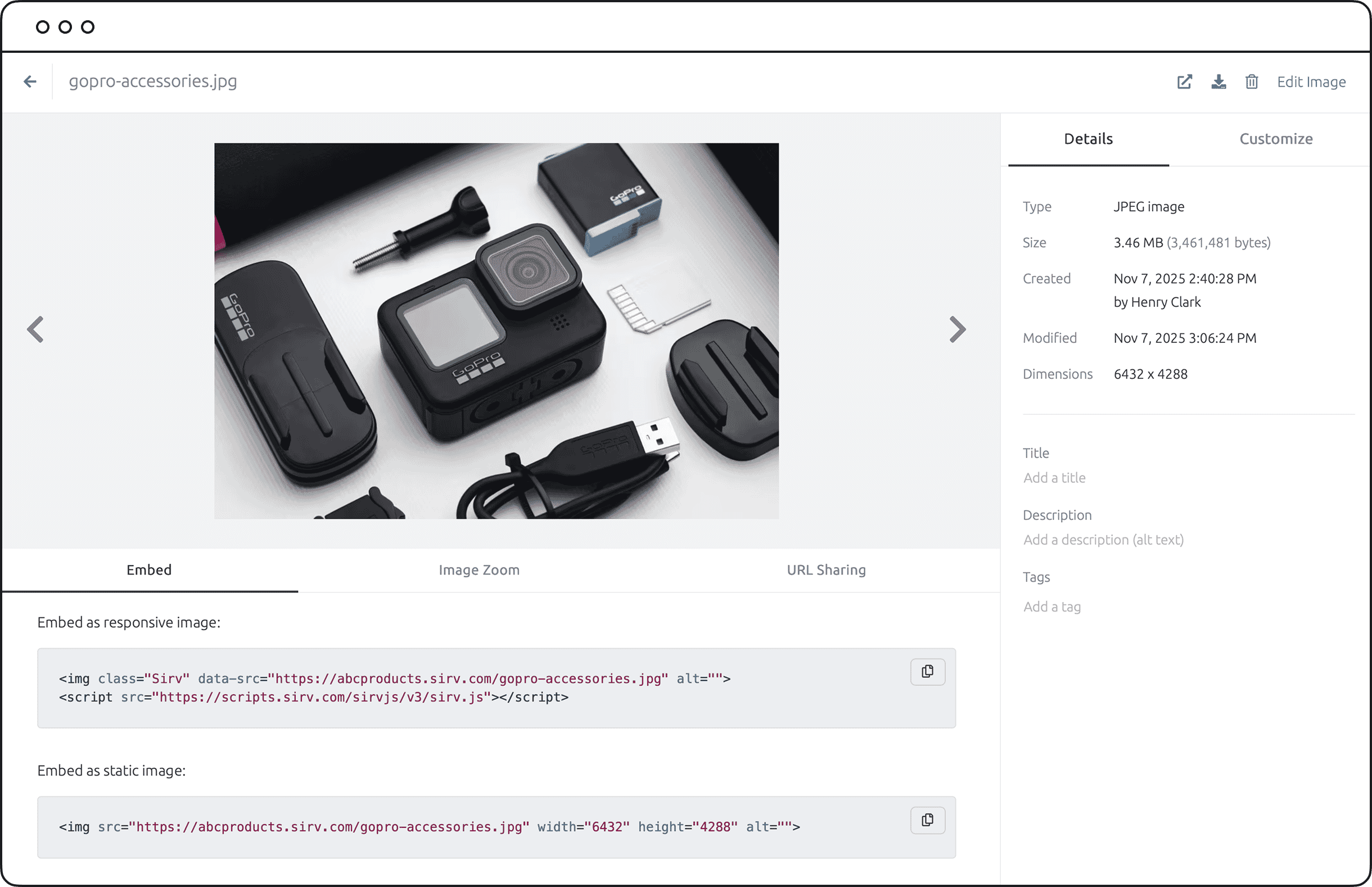Open image in new window icon

pyautogui.click(x=1184, y=82)
